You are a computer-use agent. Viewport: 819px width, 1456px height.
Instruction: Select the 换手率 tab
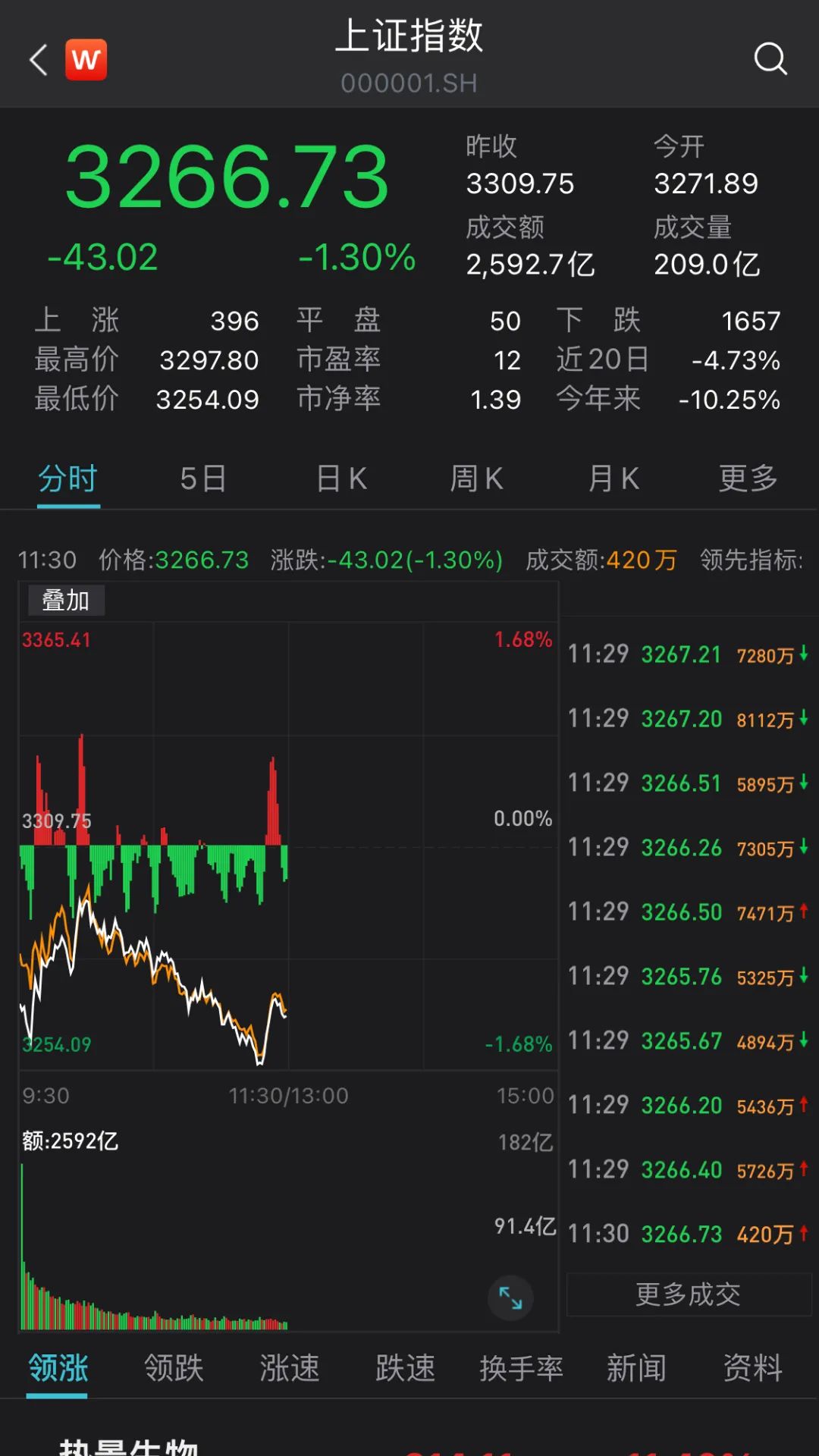[522, 1368]
